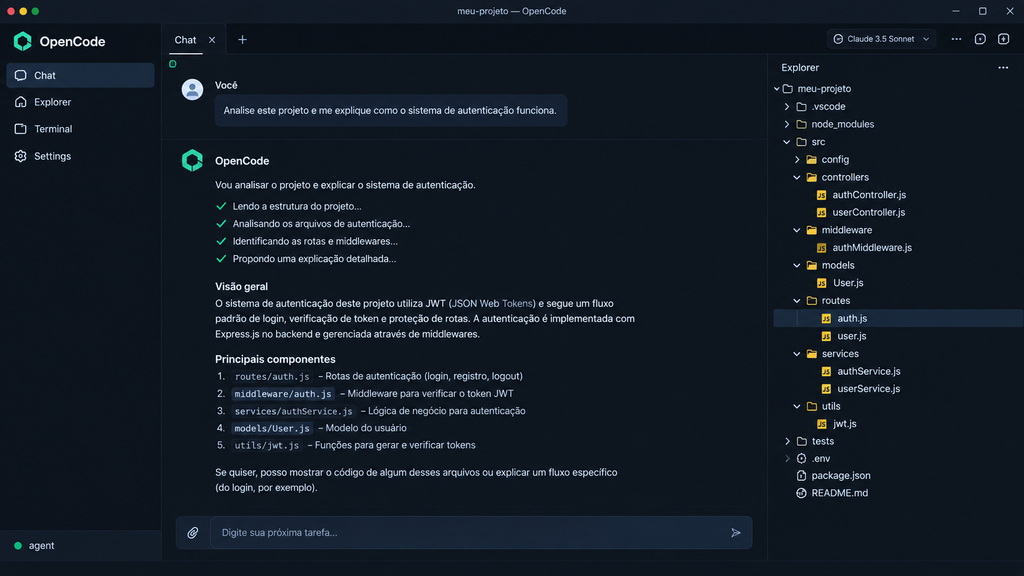Image resolution: width=1024 pixels, height=576 pixels.
Task: Open Settings from the left sidebar
Action: [80, 156]
